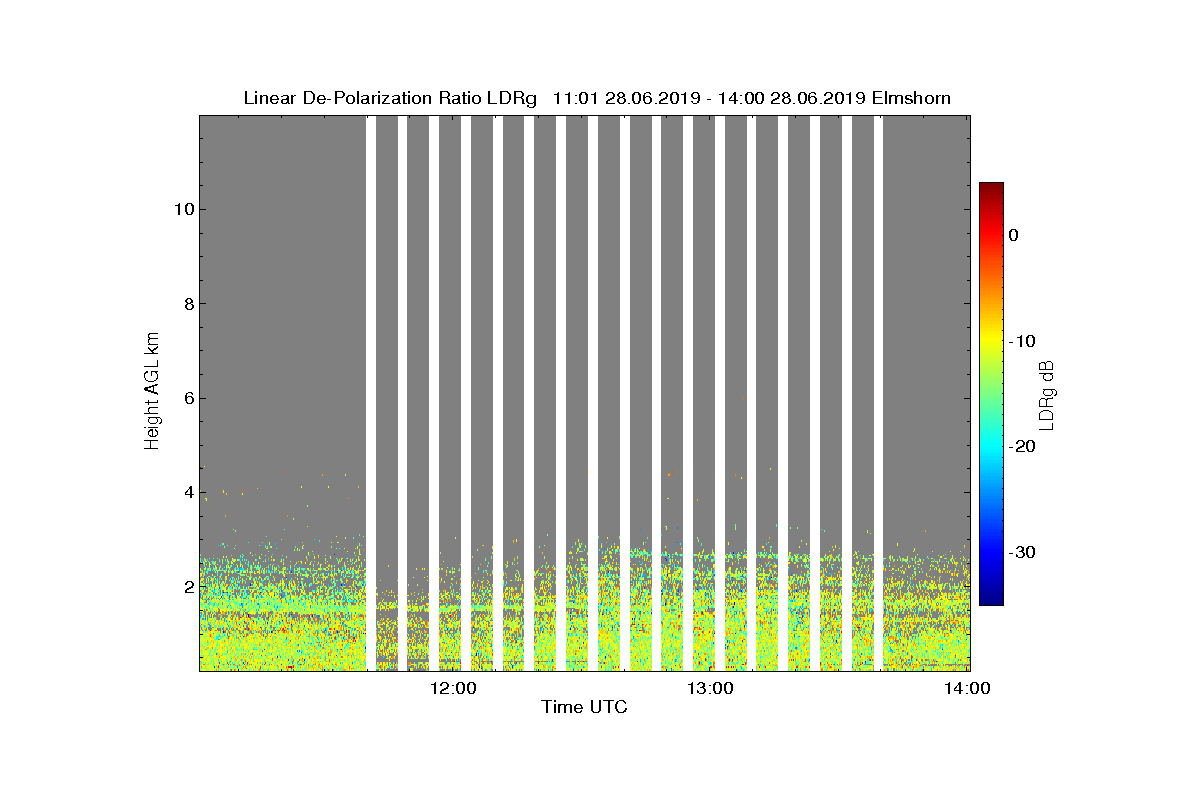Click the colorbar tick label '-30'
The height and width of the screenshot is (800, 1200).
click(x=1021, y=552)
